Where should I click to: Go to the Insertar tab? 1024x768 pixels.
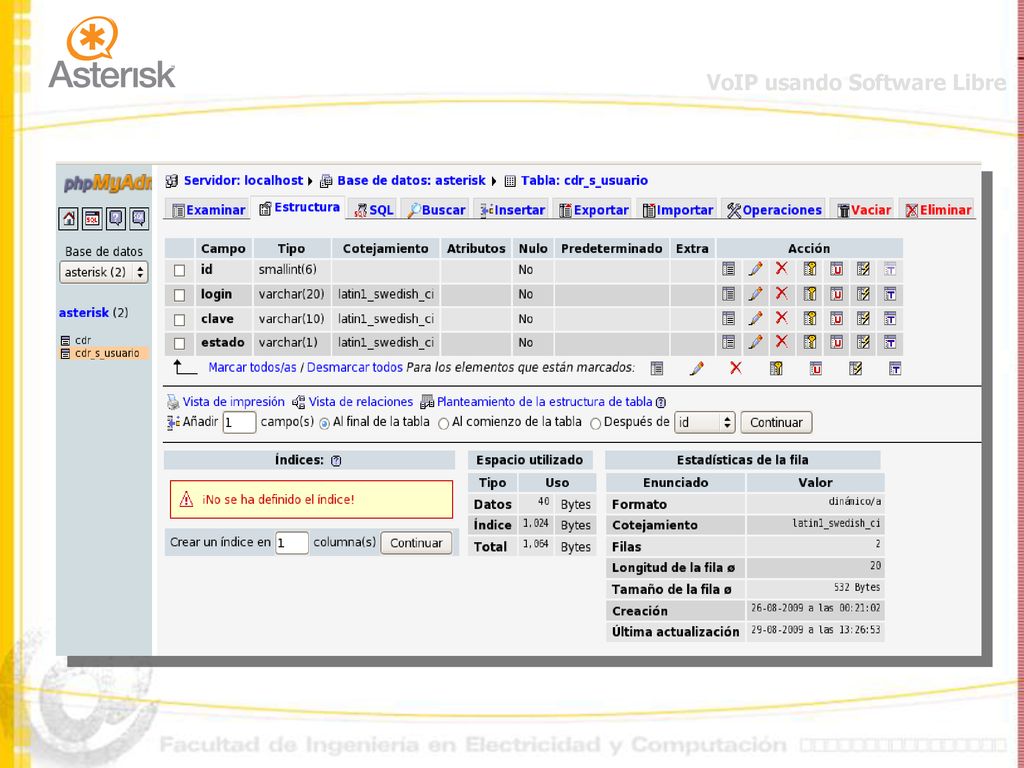tap(512, 210)
